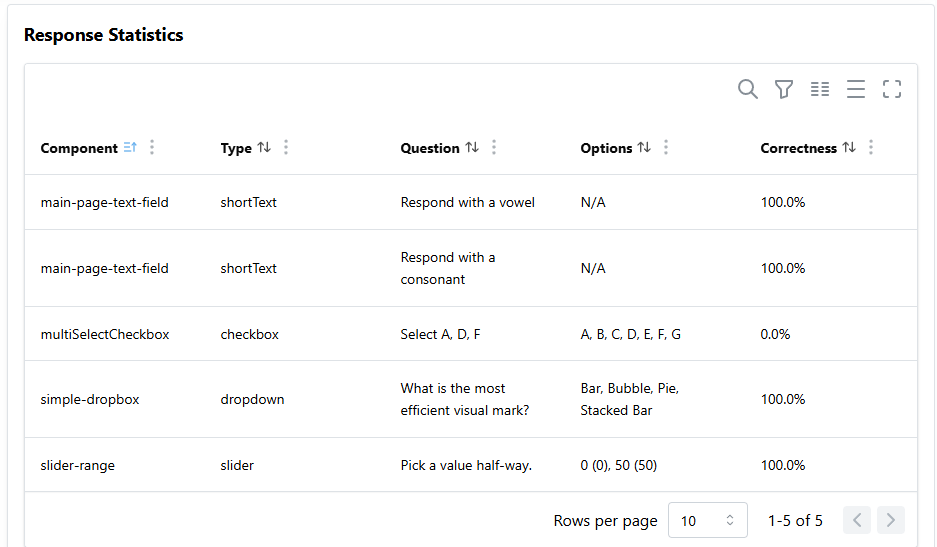The height and width of the screenshot is (547, 937).
Task: Sort by Type column
Action: tap(264, 147)
